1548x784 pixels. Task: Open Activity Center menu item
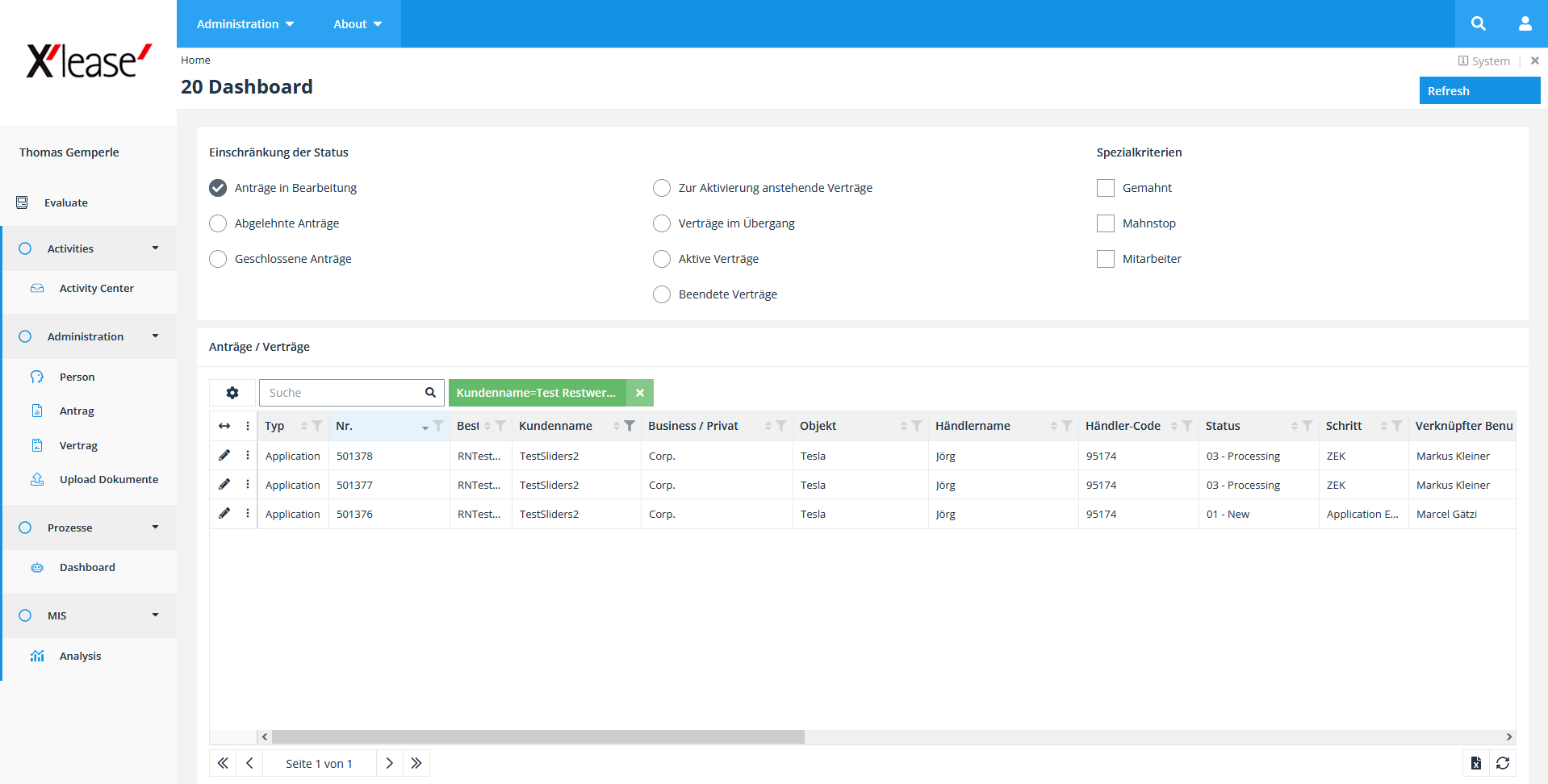click(x=97, y=288)
